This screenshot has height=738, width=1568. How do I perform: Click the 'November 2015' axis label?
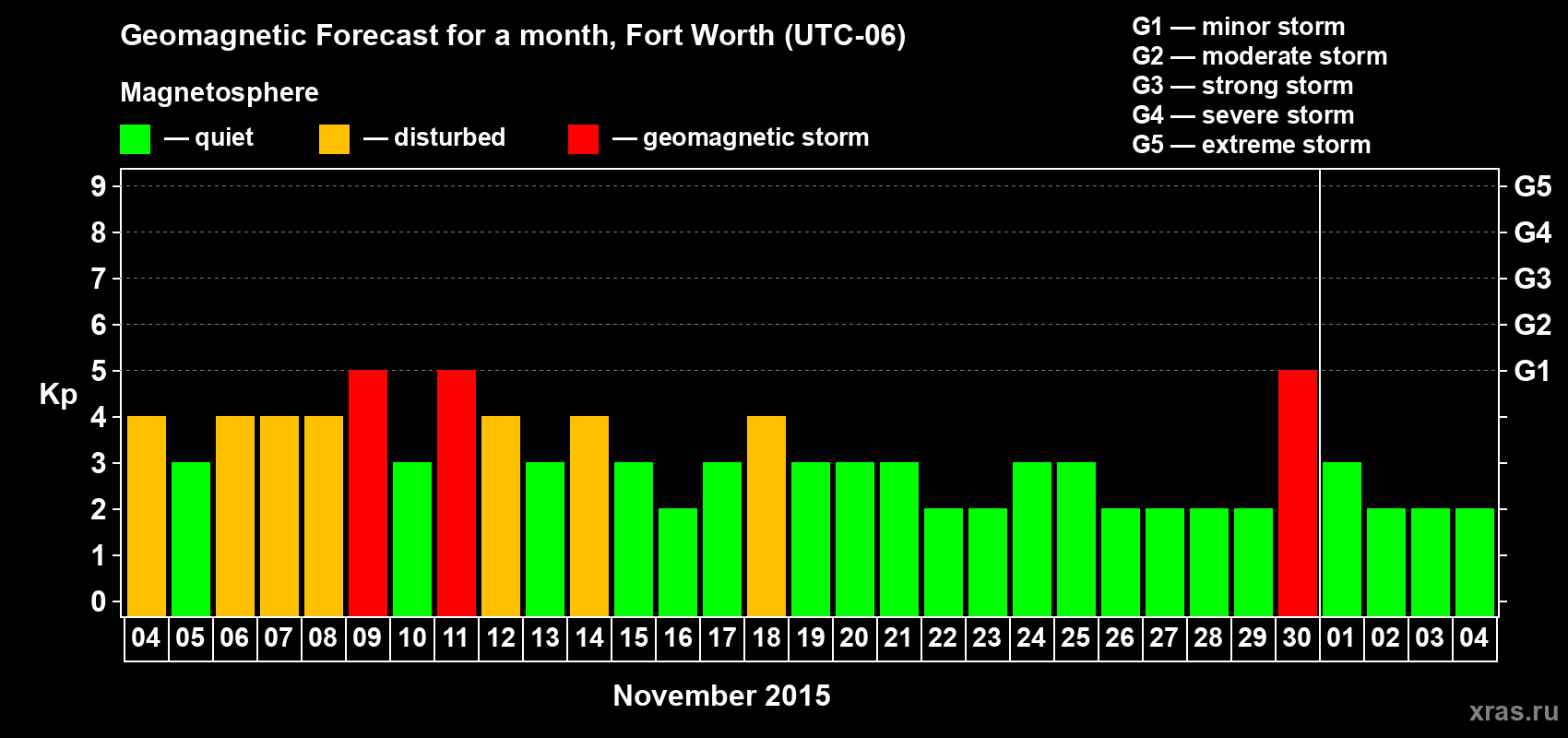(721, 696)
